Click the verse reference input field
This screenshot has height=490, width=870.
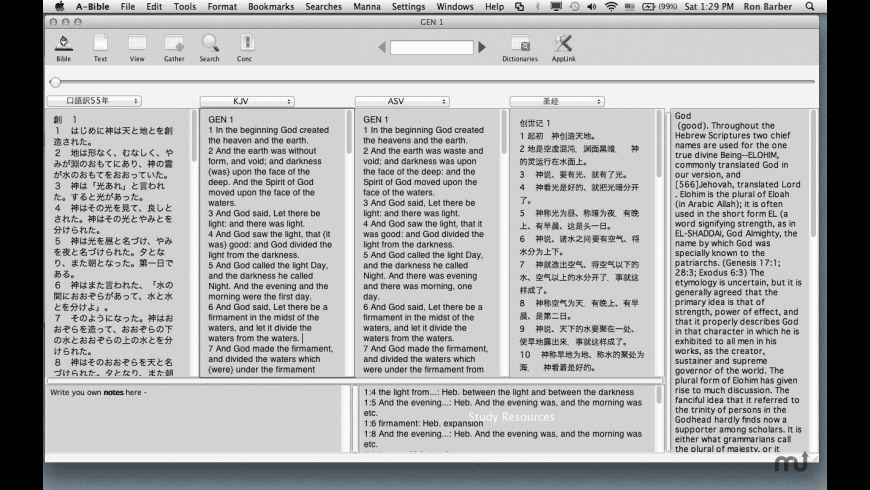432,48
